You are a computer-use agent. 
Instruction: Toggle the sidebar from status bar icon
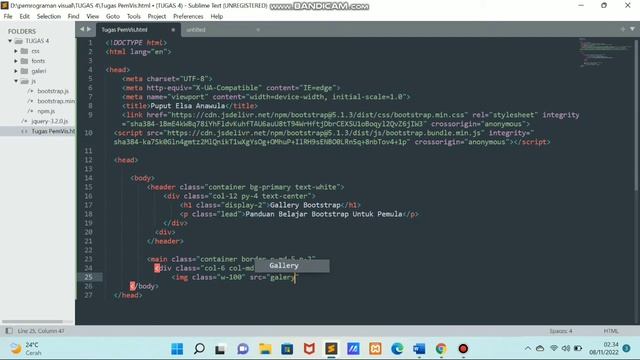[x=9, y=331]
